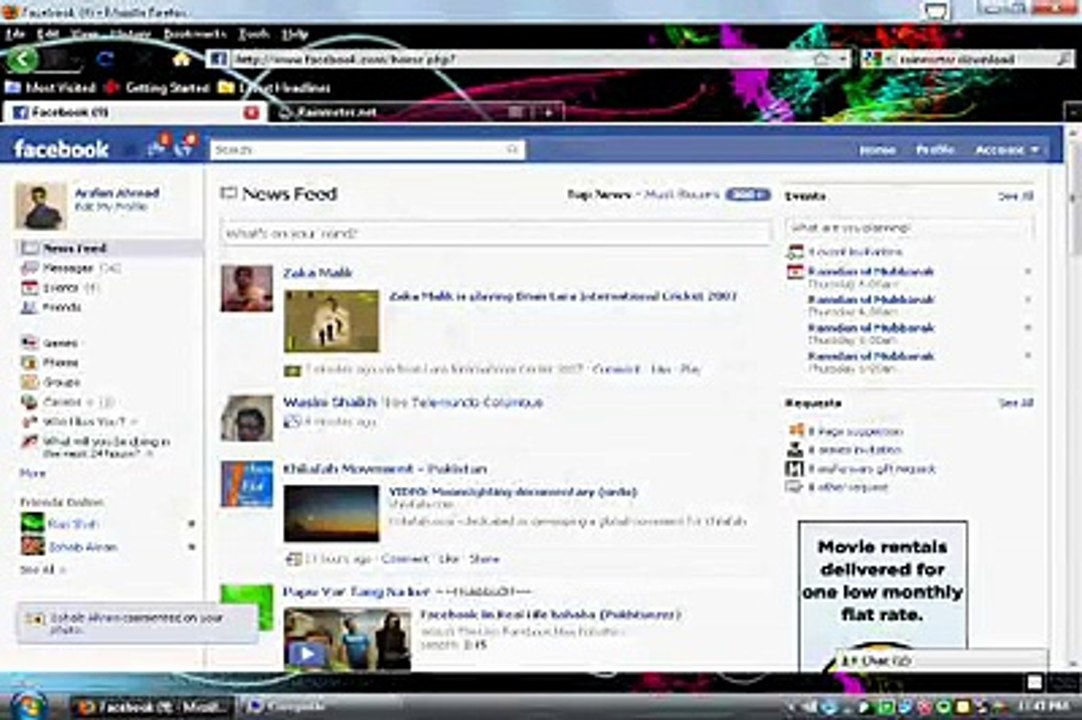Open the Edit menu
Viewport: 1082px width, 720px height.
(x=48, y=34)
